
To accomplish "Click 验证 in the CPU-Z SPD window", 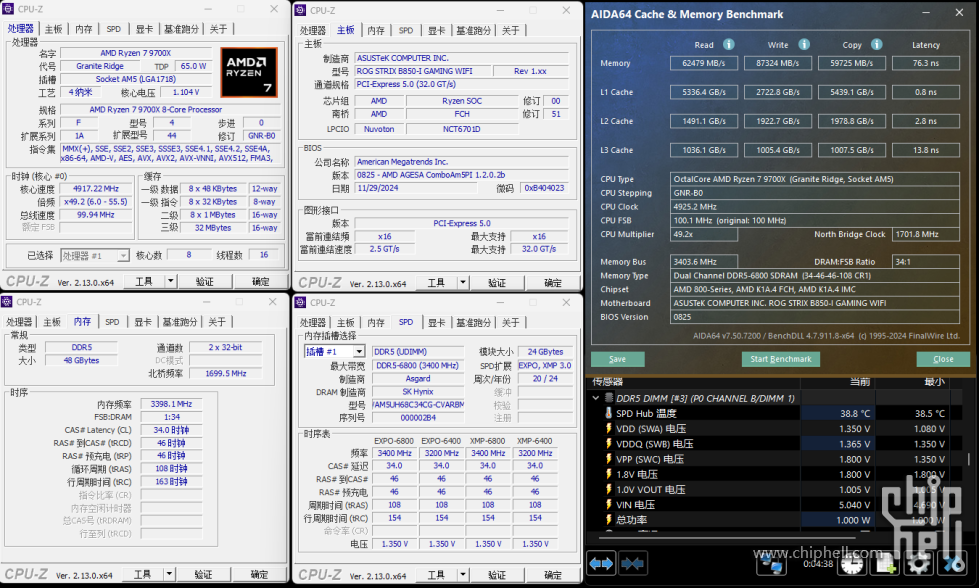I will click(497, 575).
